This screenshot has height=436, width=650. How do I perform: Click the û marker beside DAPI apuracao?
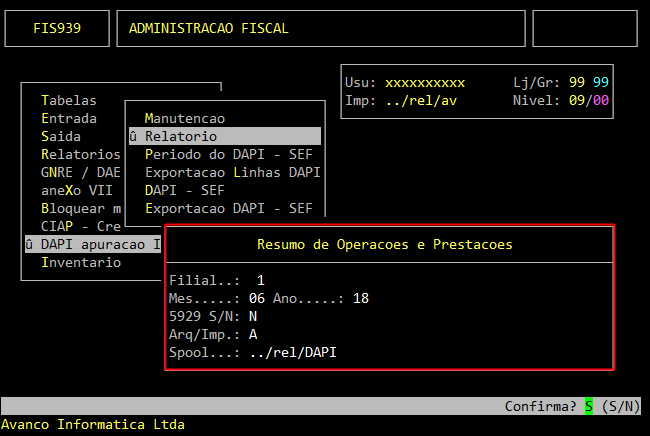pos(29,244)
